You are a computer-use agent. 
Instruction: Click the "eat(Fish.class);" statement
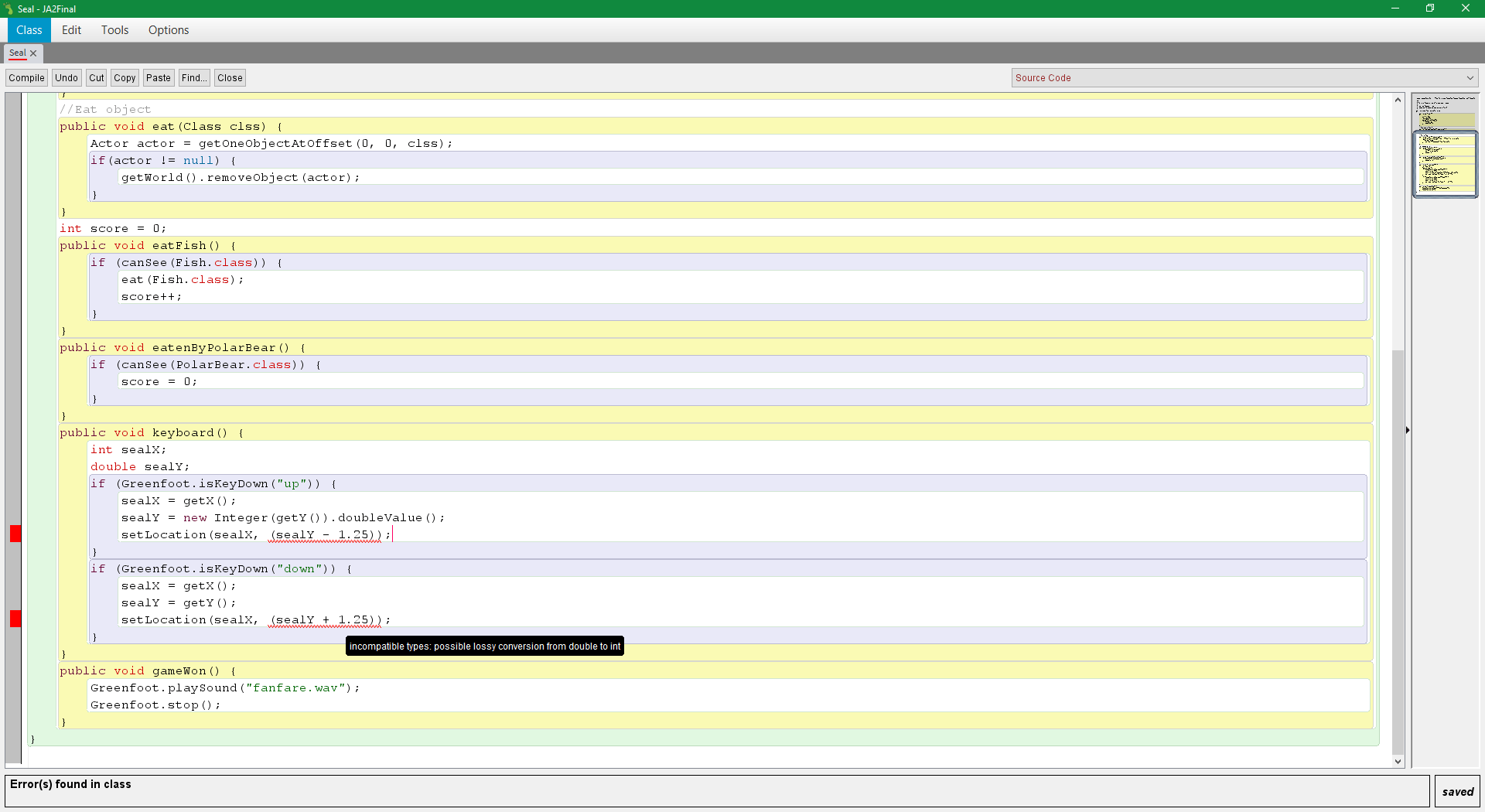click(x=183, y=280)
